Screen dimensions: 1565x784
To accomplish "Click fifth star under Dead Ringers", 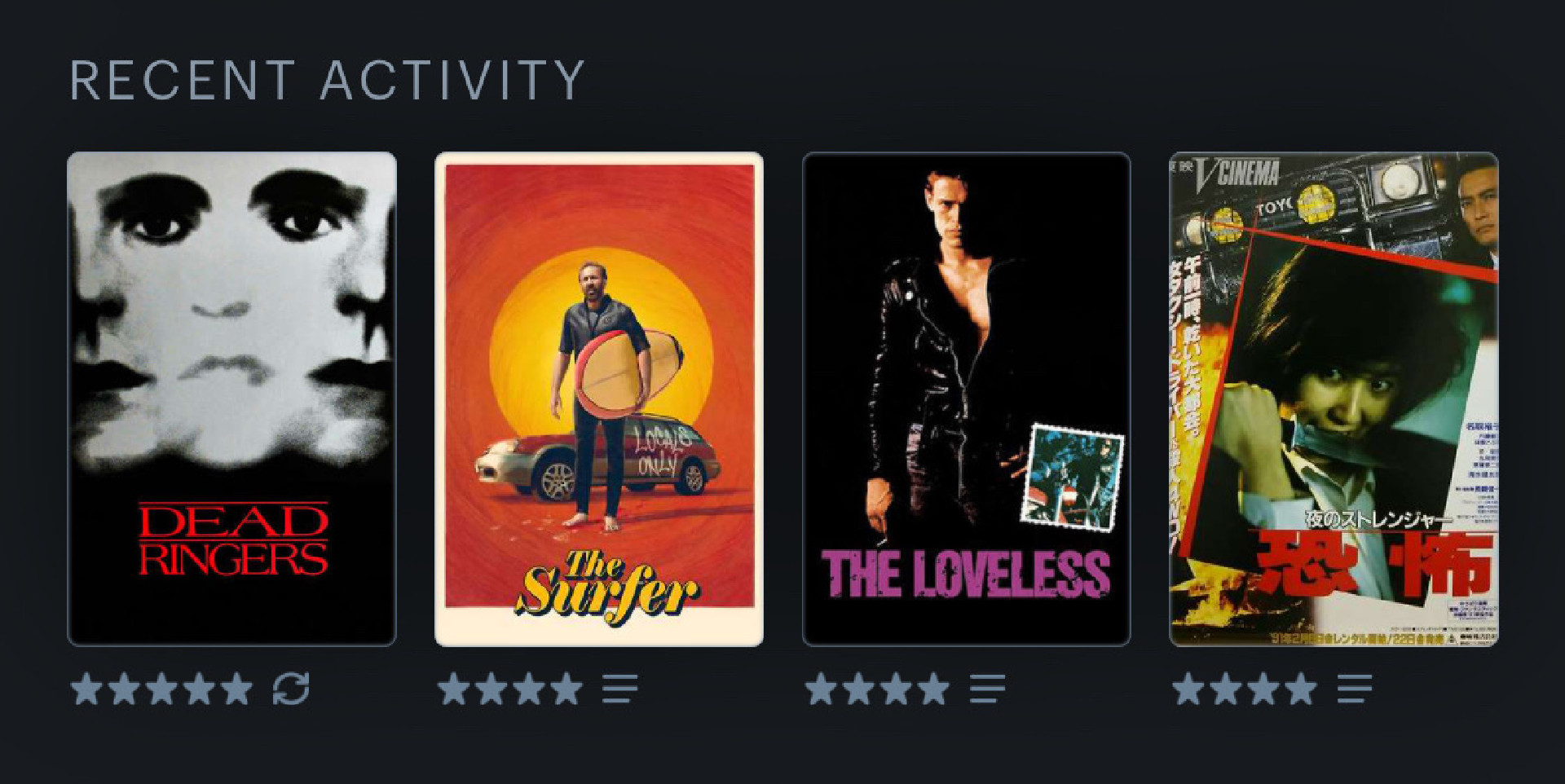I will (x=237, y=689).
